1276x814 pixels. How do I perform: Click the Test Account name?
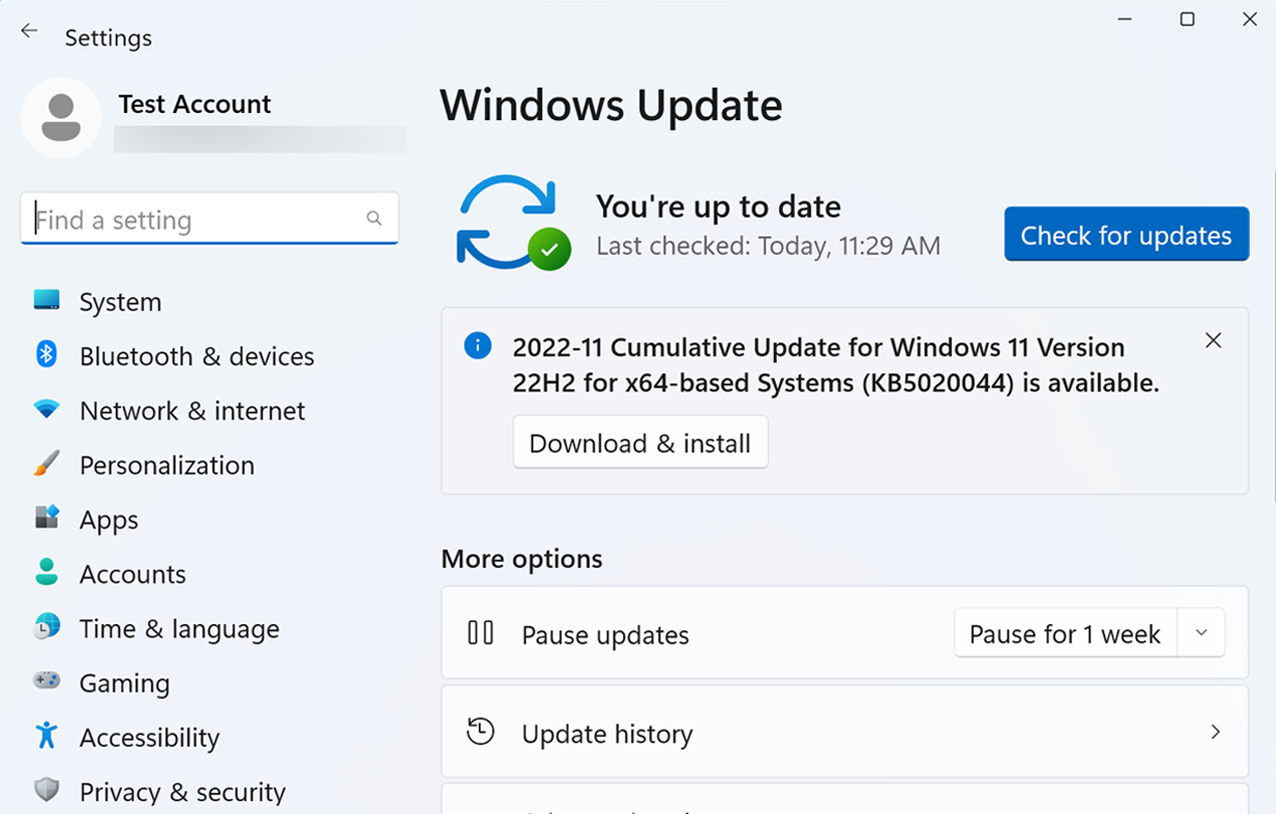click(x=195, y=104)
